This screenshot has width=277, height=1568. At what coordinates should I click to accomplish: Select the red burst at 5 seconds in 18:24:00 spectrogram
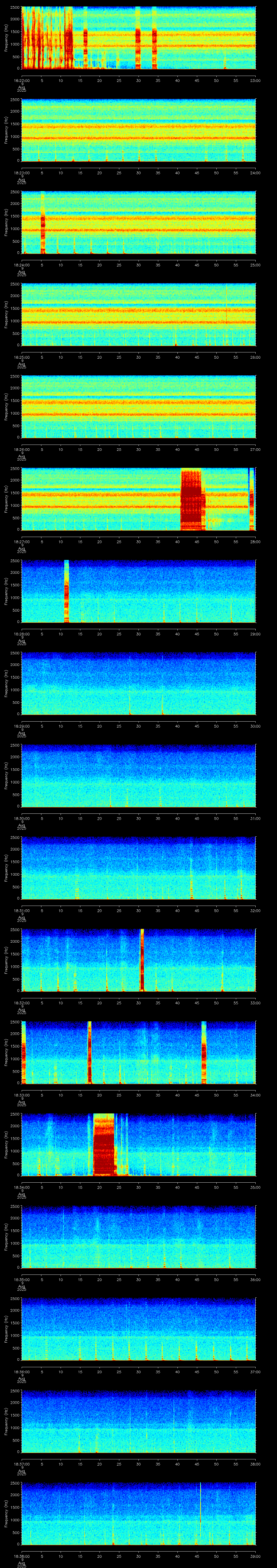pyautogui.click(x=43, y=222)
